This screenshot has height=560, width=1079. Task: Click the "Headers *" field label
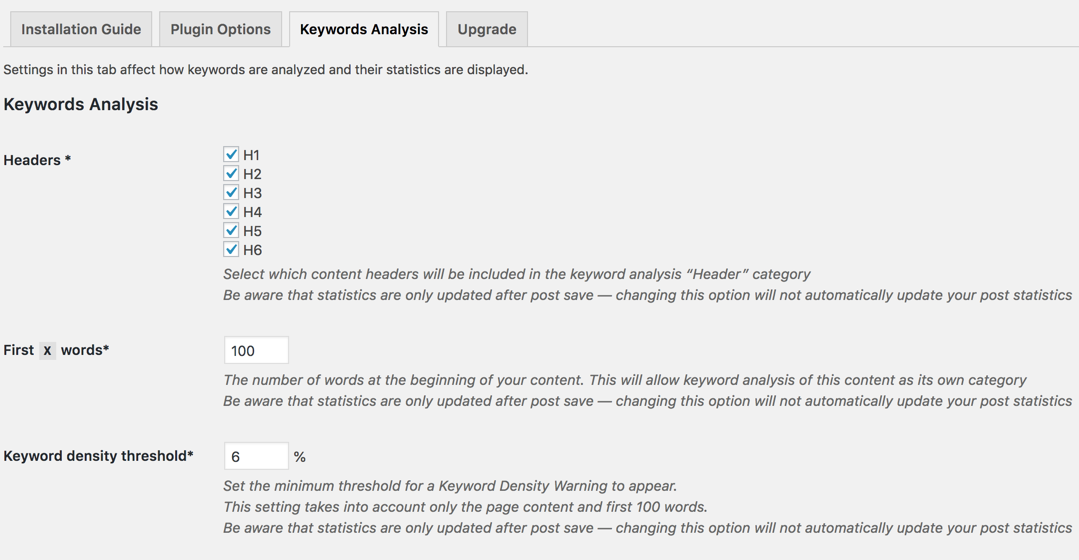37,160
